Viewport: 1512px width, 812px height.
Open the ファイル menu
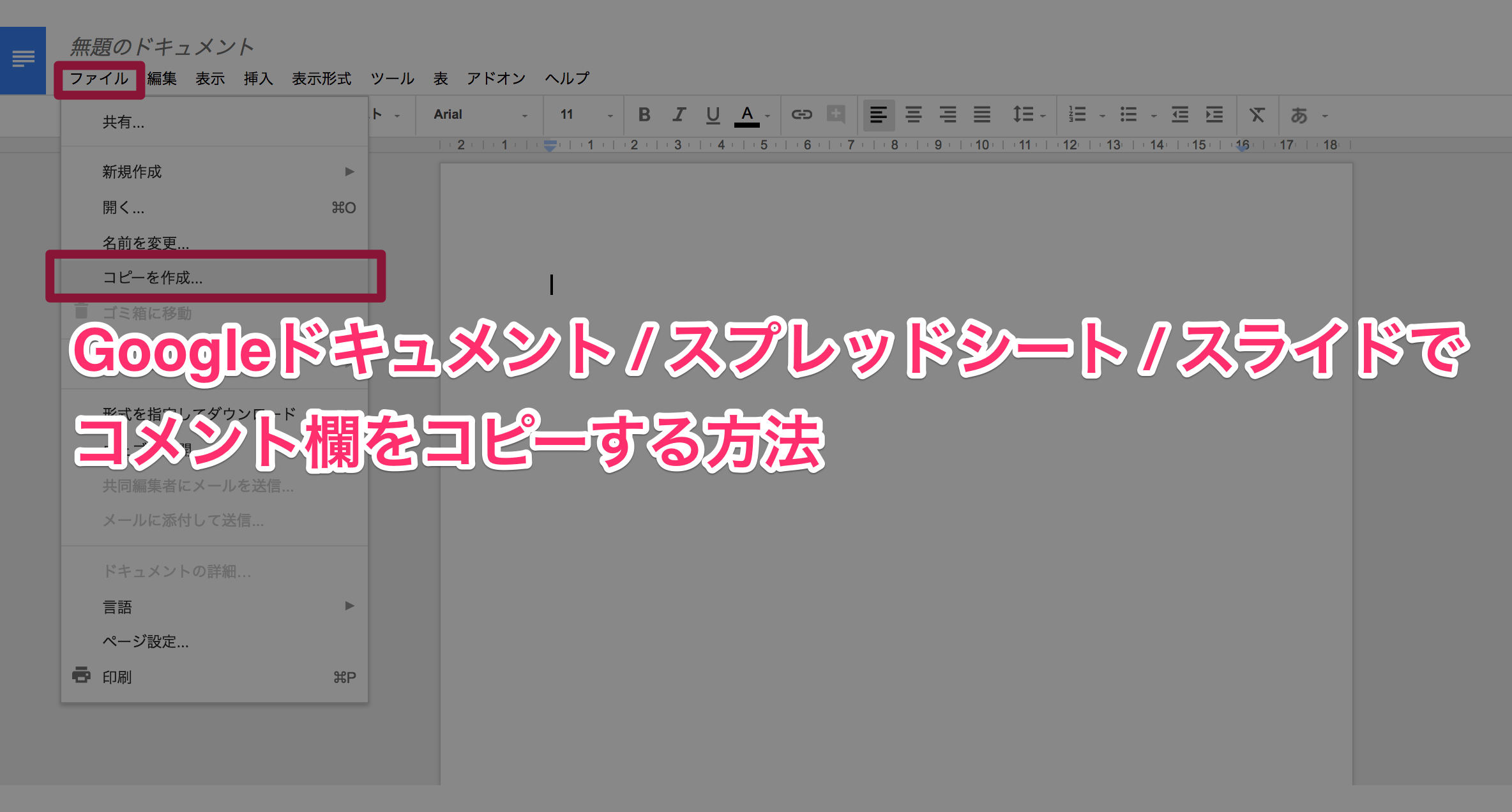click(x=99, y=79)
